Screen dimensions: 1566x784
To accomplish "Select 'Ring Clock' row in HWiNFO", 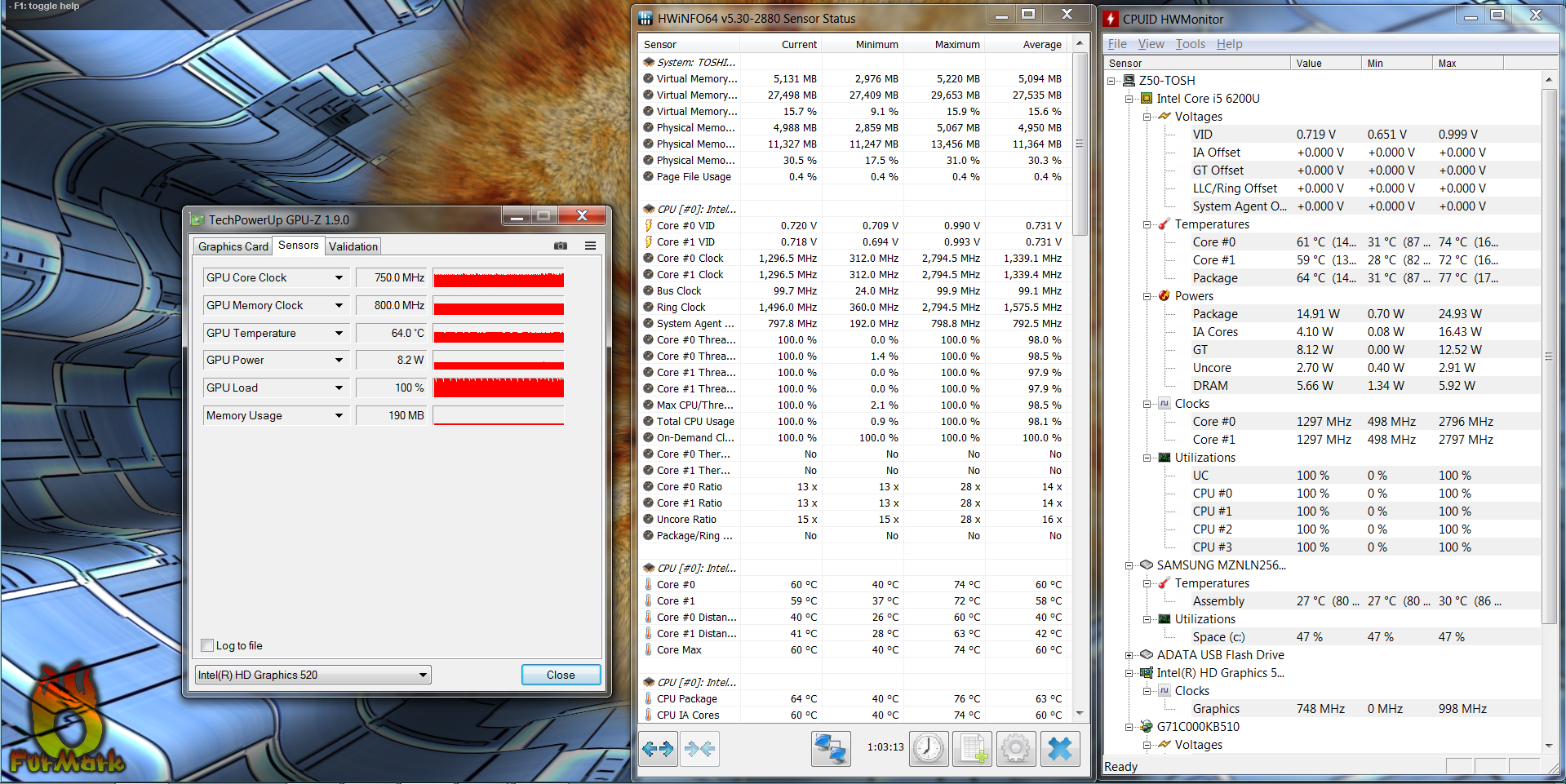I will [x=854, y=307].
